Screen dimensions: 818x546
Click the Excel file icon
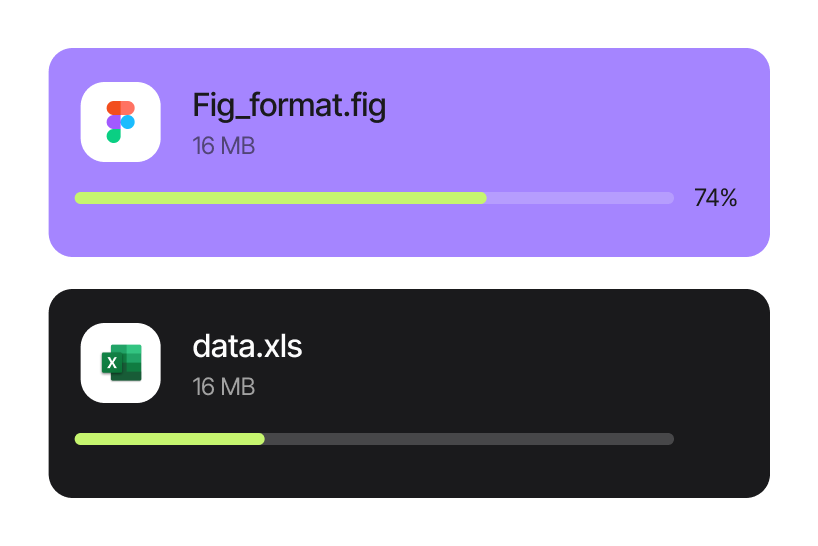point(121,363)
